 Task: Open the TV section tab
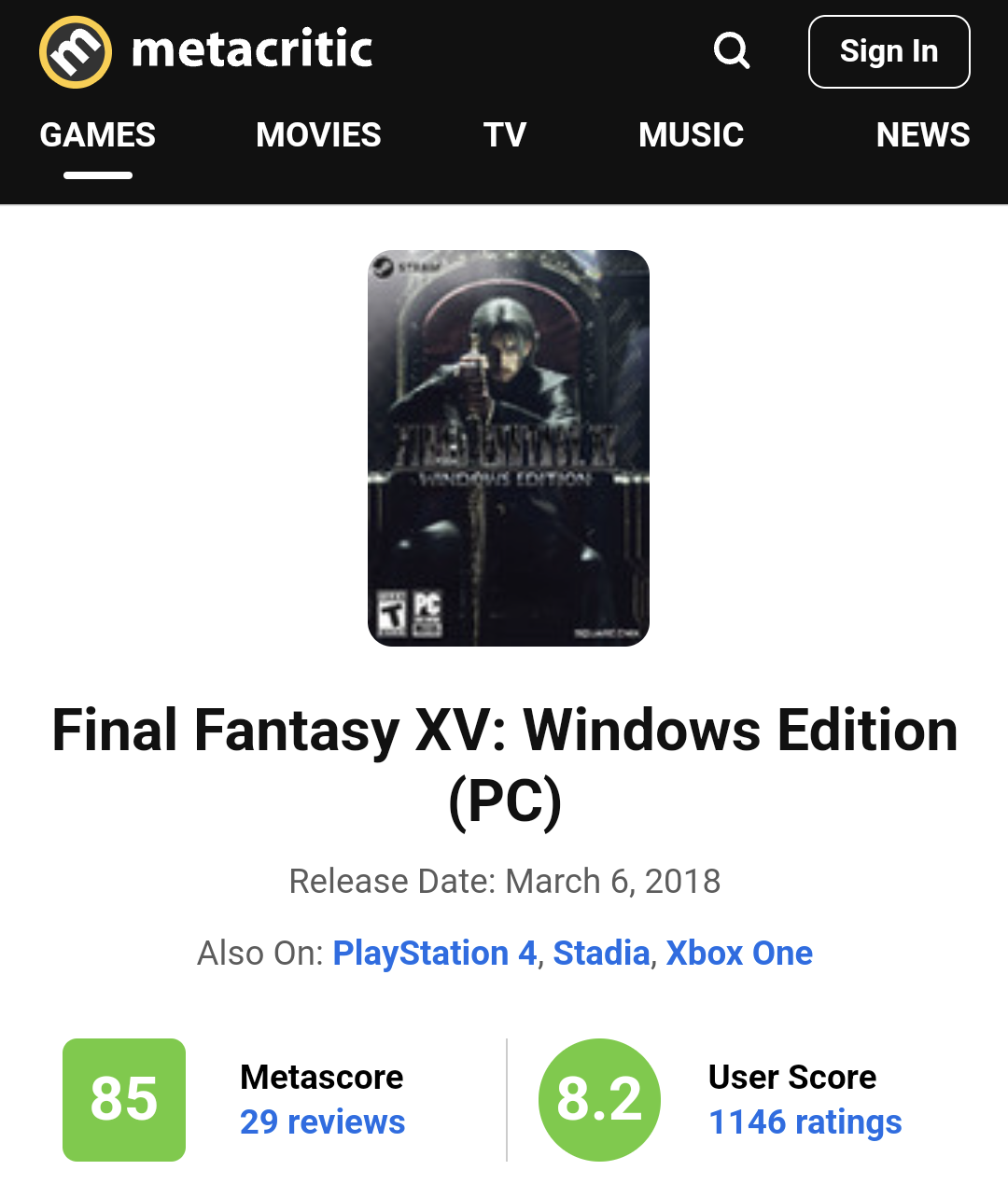pyautogui.click(x=505, y=135)
